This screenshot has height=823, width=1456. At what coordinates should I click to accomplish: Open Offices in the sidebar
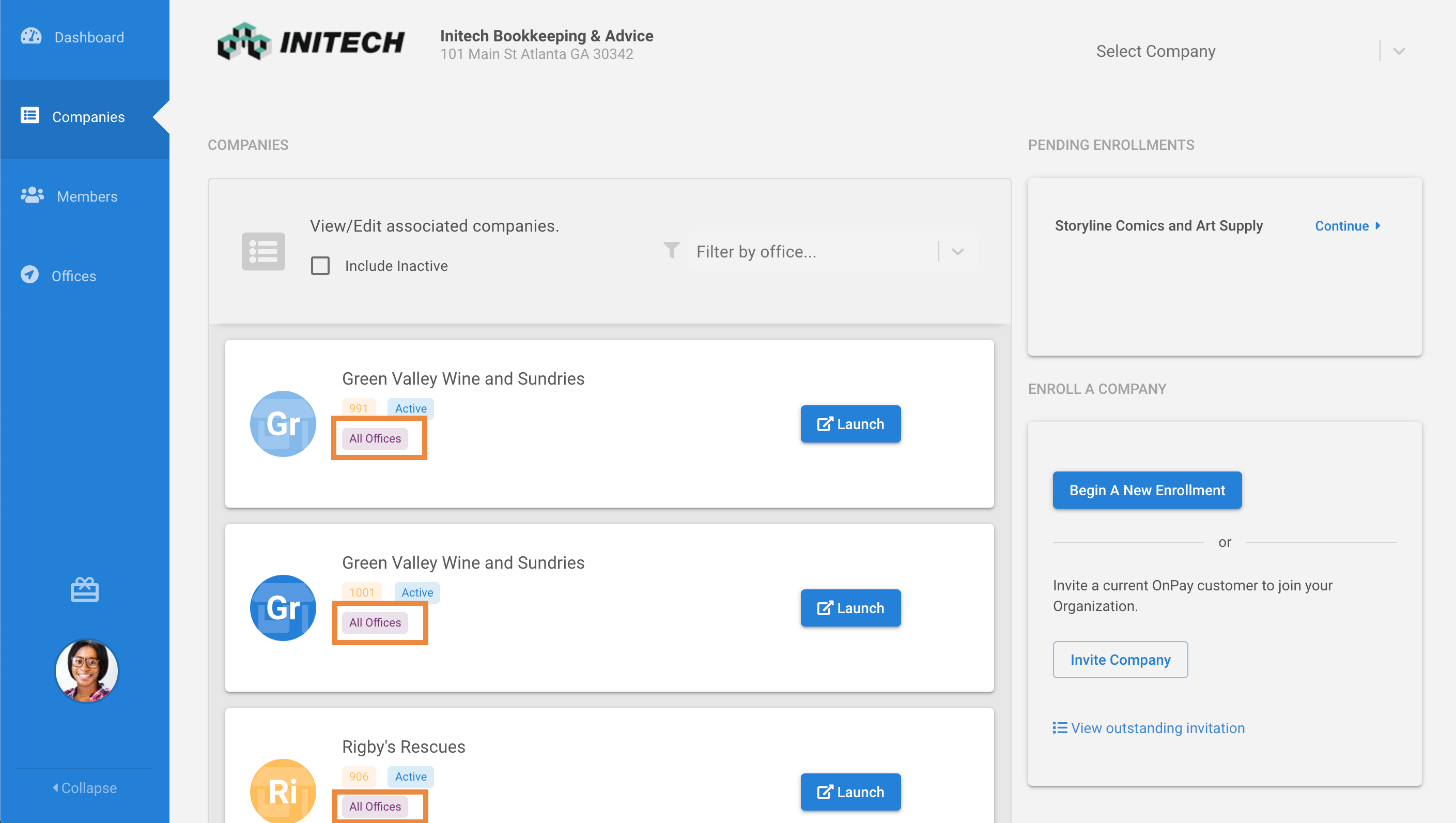pos(85,276)
